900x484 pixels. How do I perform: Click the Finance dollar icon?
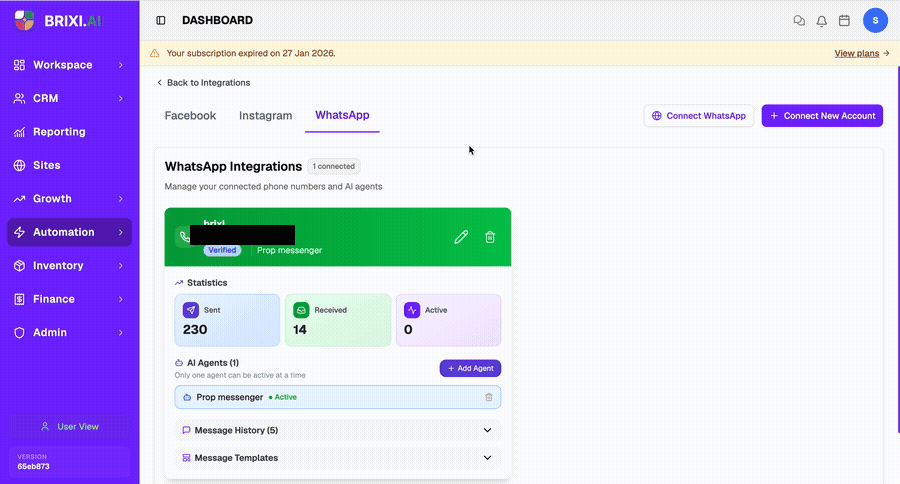click(20, 299)
